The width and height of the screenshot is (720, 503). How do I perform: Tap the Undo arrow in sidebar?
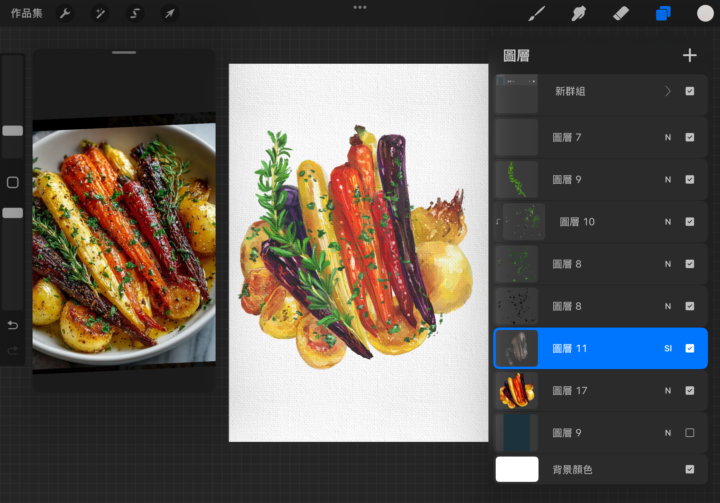coord(13,325)
